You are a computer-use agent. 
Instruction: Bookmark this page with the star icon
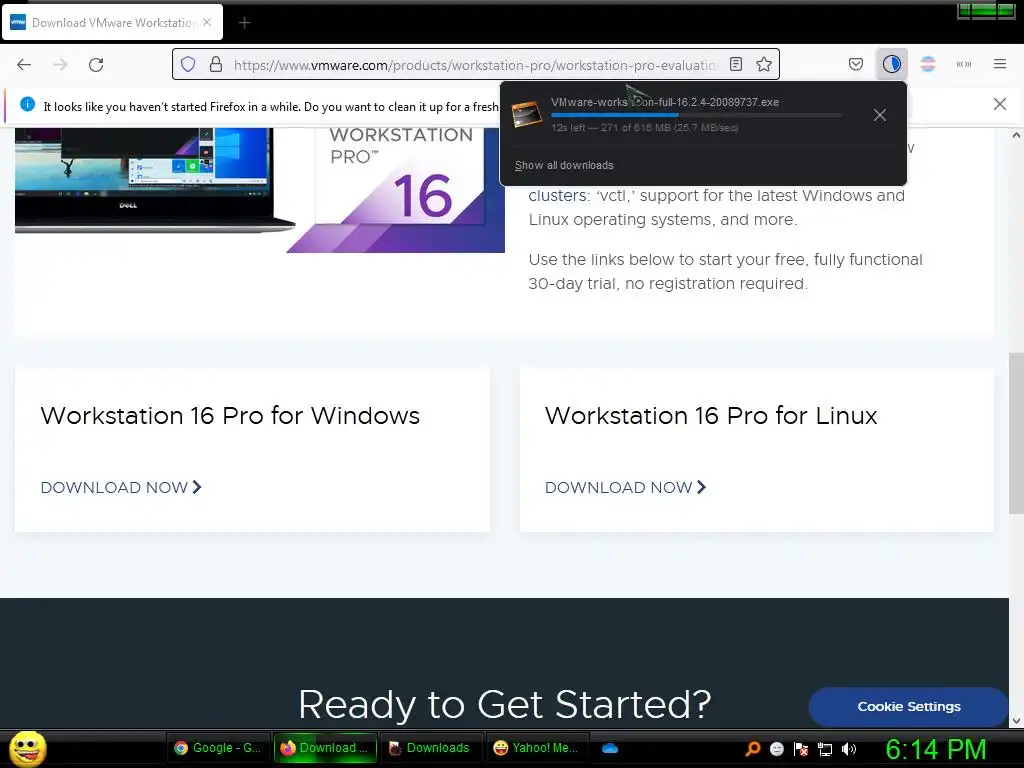click(764, 64)
